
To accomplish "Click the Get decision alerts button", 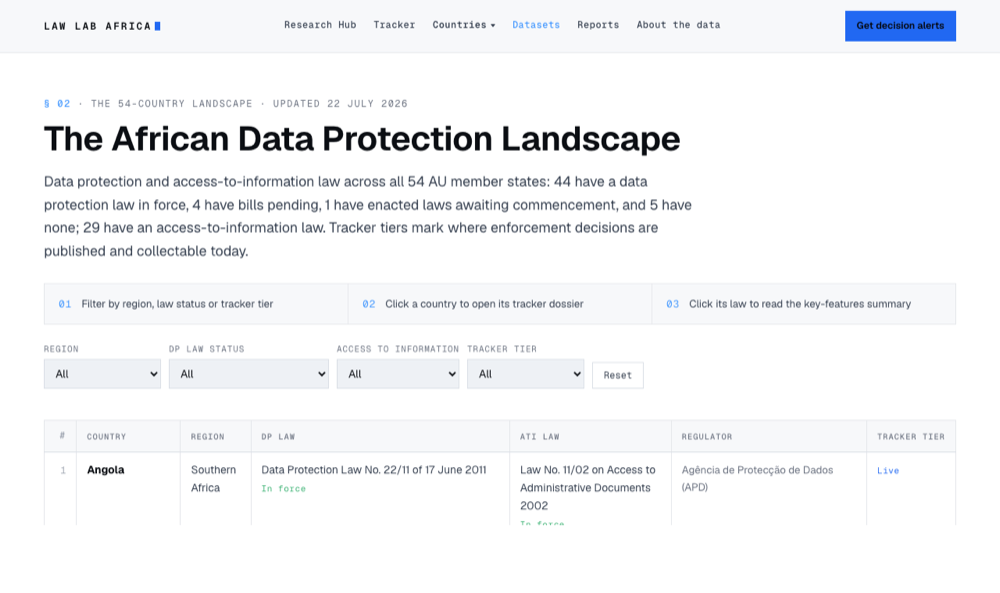I will 900,26.
